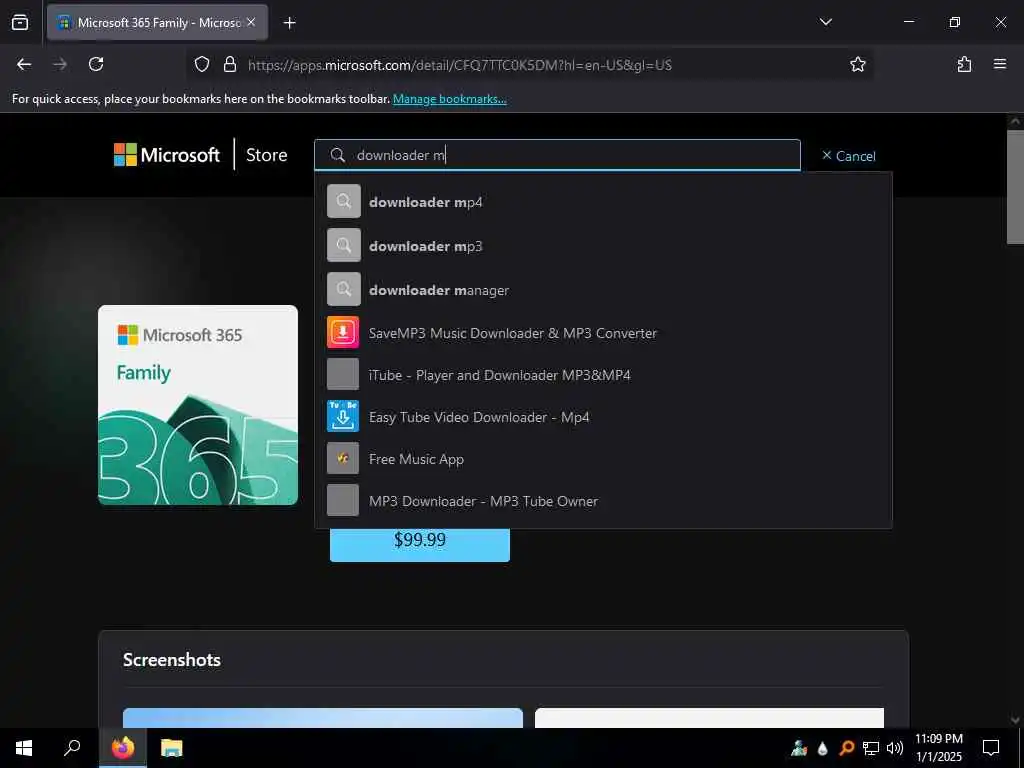Open MP3 Downloader - MP3 Tube Owner
The width and height of the screenshot is (1024, 768).
click(603, 500)
